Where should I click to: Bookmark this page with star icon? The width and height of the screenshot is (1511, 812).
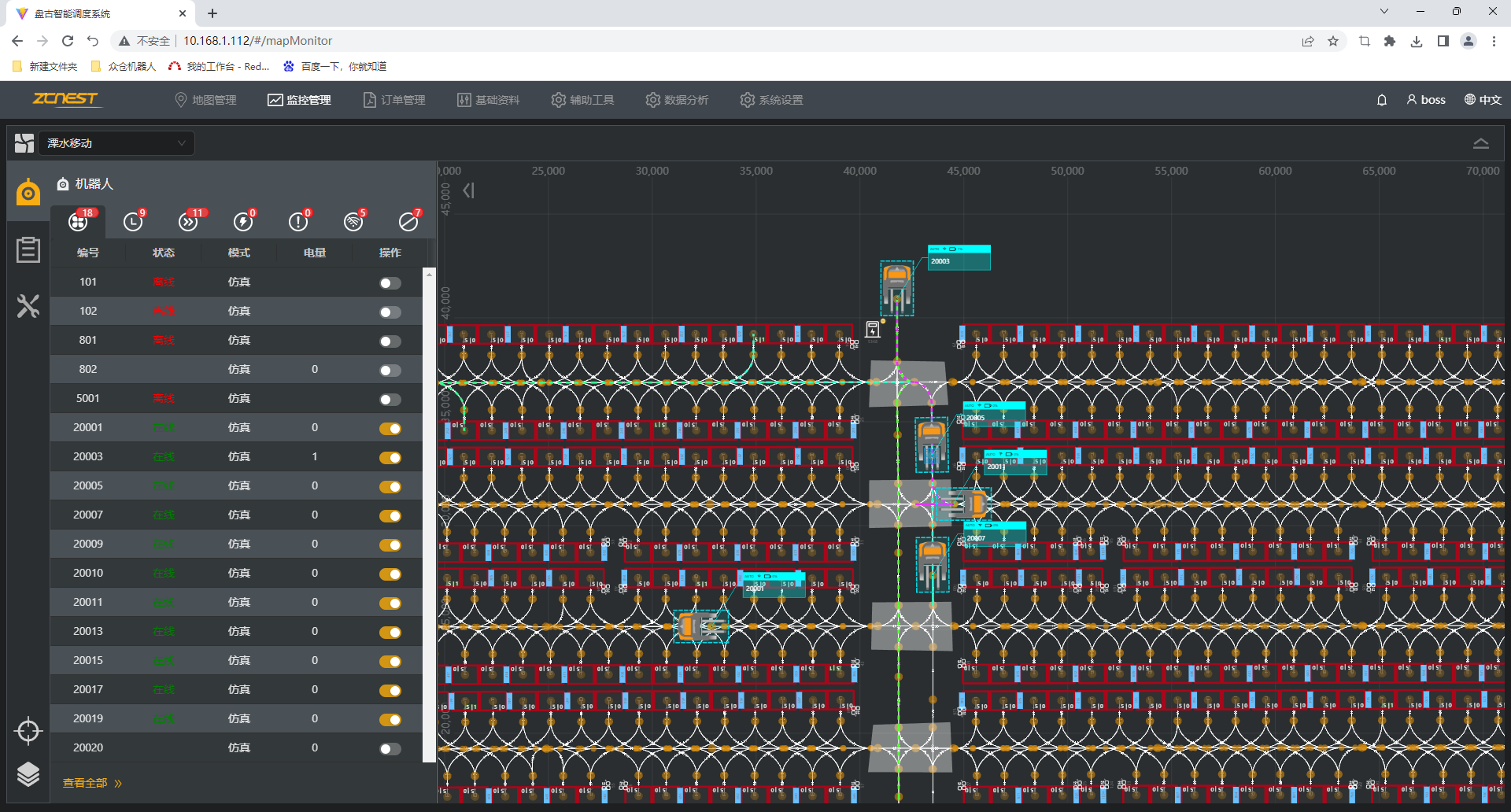coord(1333,41)
